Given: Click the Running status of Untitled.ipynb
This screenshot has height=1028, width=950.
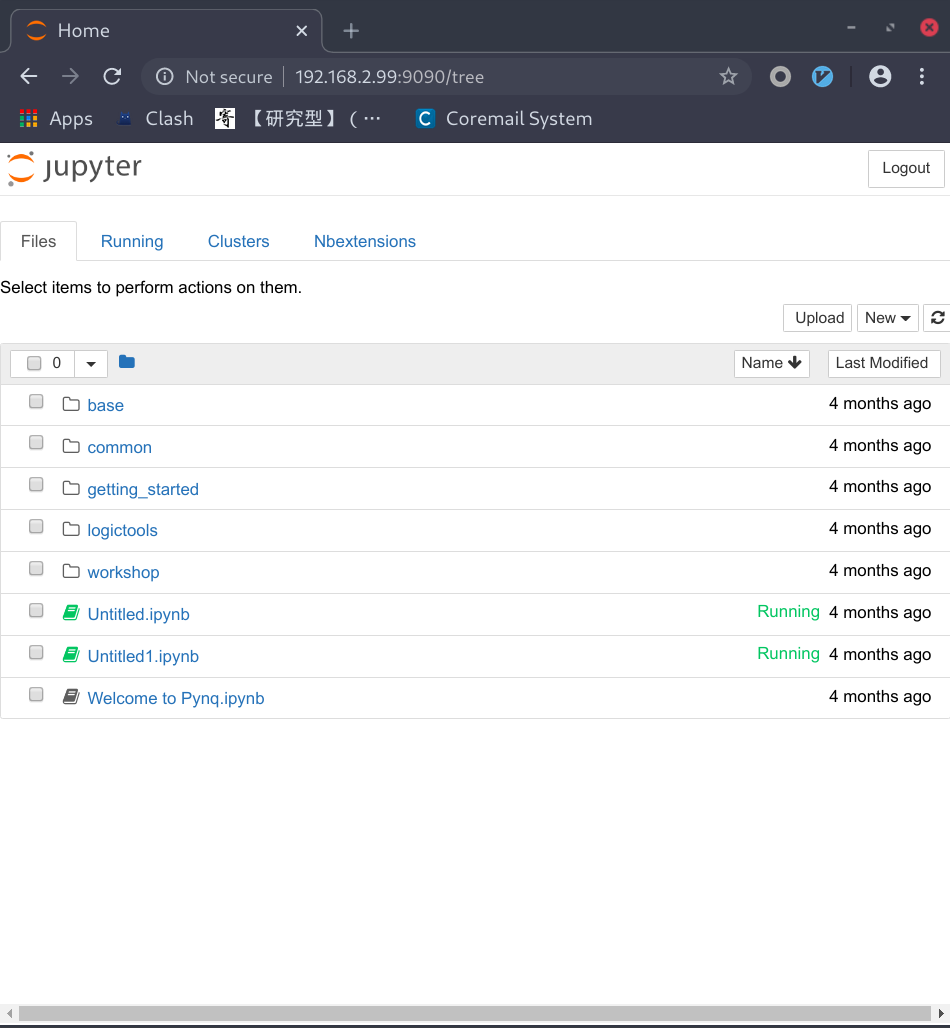Looking at the screenshot, I should coord(788,612).
